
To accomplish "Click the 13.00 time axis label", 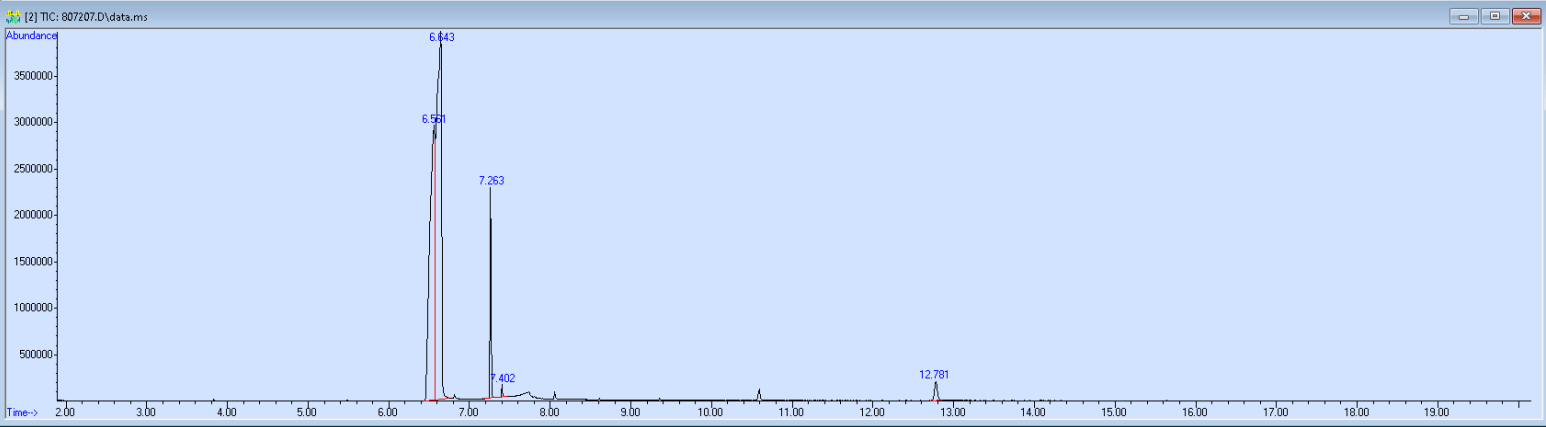I will (953, 412).
